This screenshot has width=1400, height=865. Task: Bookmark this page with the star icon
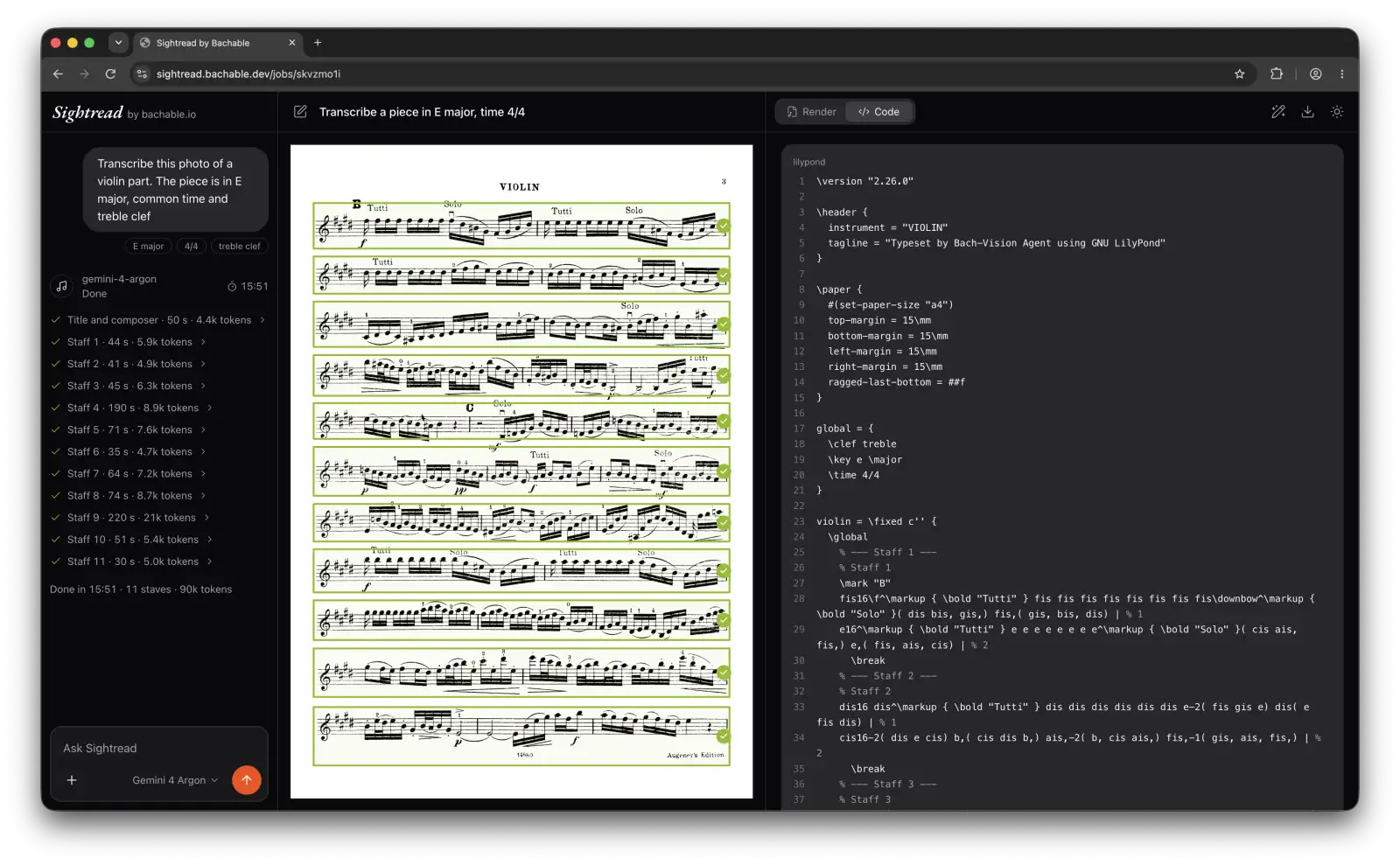(1239, 74)
